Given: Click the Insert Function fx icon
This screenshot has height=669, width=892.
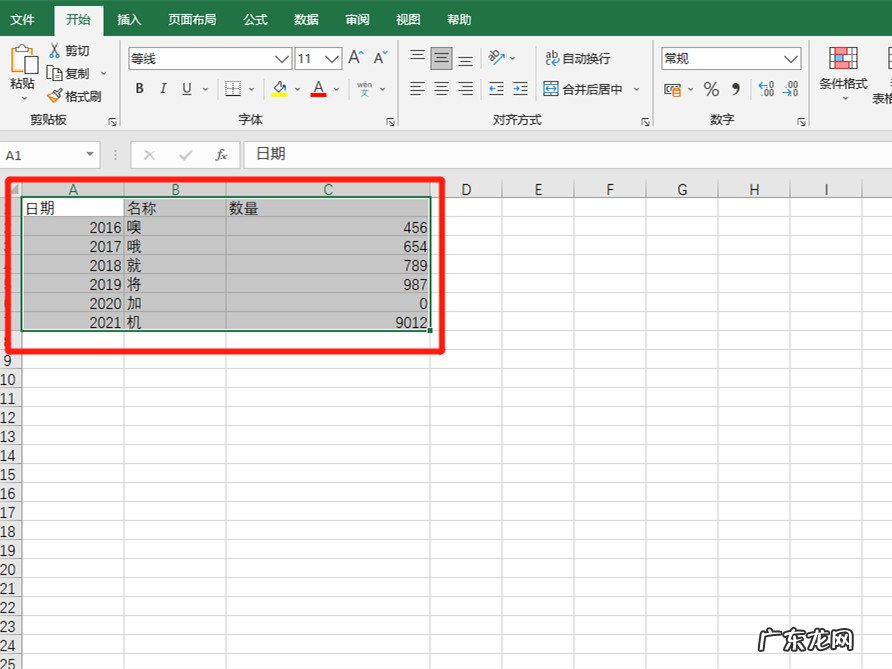Looking at the screenshot, I should (221, 155).
